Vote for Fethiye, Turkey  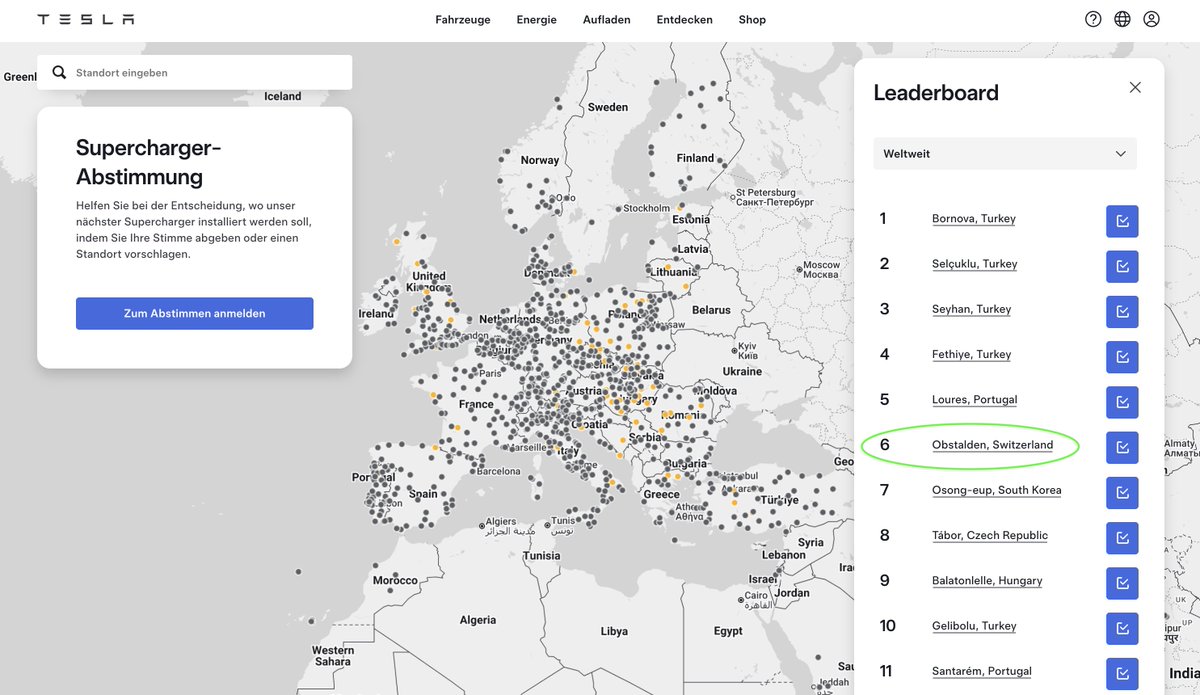tap(1122, 357)
